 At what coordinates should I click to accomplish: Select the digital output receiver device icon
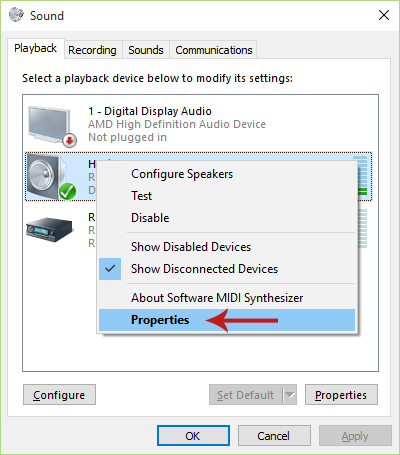pos(49,230)
